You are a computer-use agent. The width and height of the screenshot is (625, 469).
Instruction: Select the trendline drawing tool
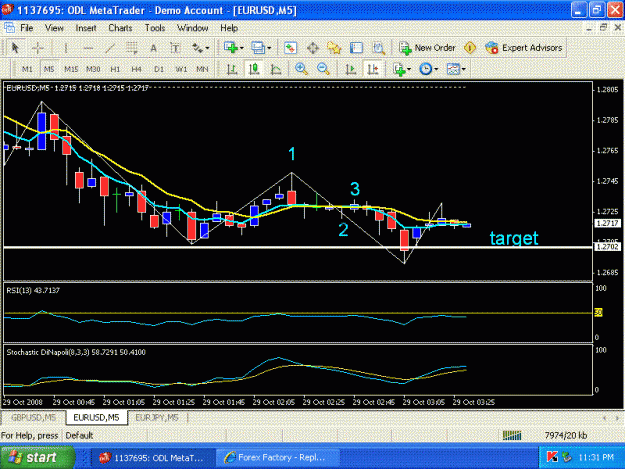[110, 49]
